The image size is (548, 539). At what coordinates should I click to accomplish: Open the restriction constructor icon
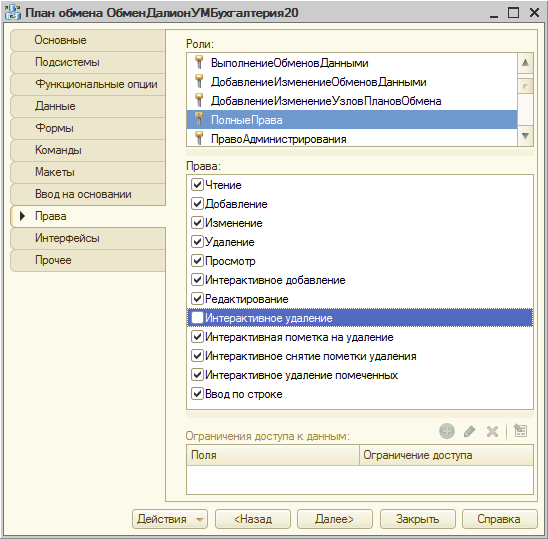pos(520,430)
